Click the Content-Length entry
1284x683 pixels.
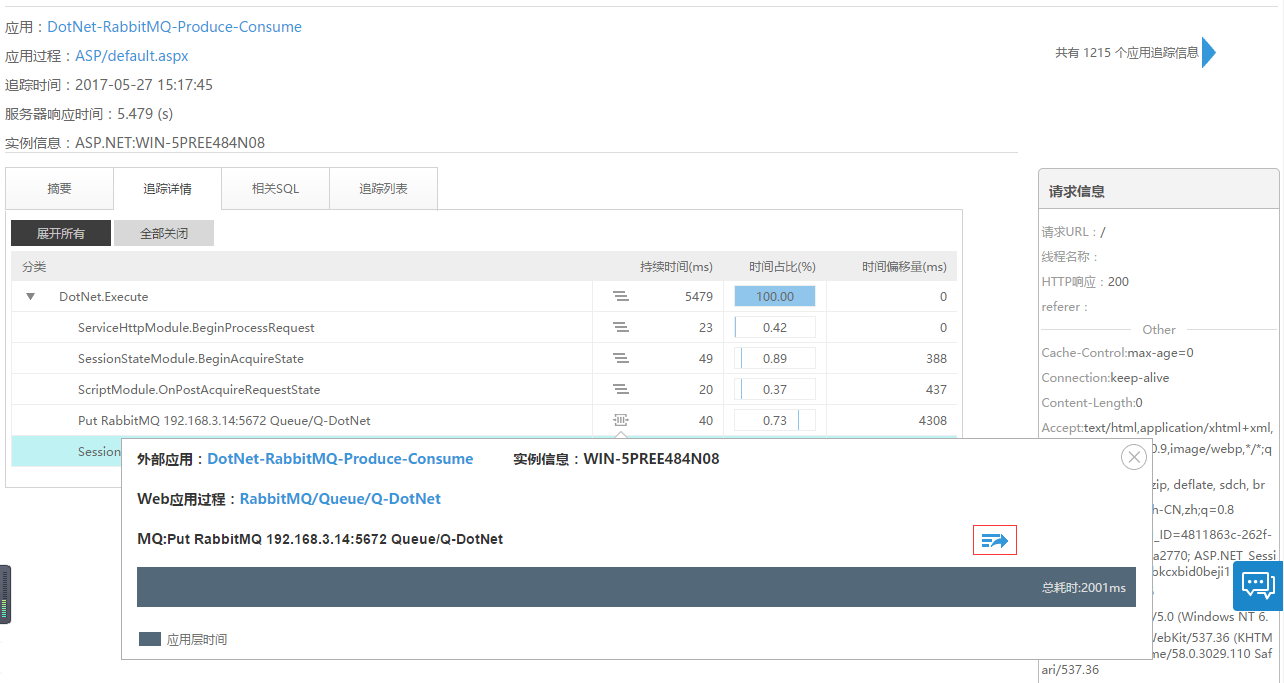pos(1092,403)
